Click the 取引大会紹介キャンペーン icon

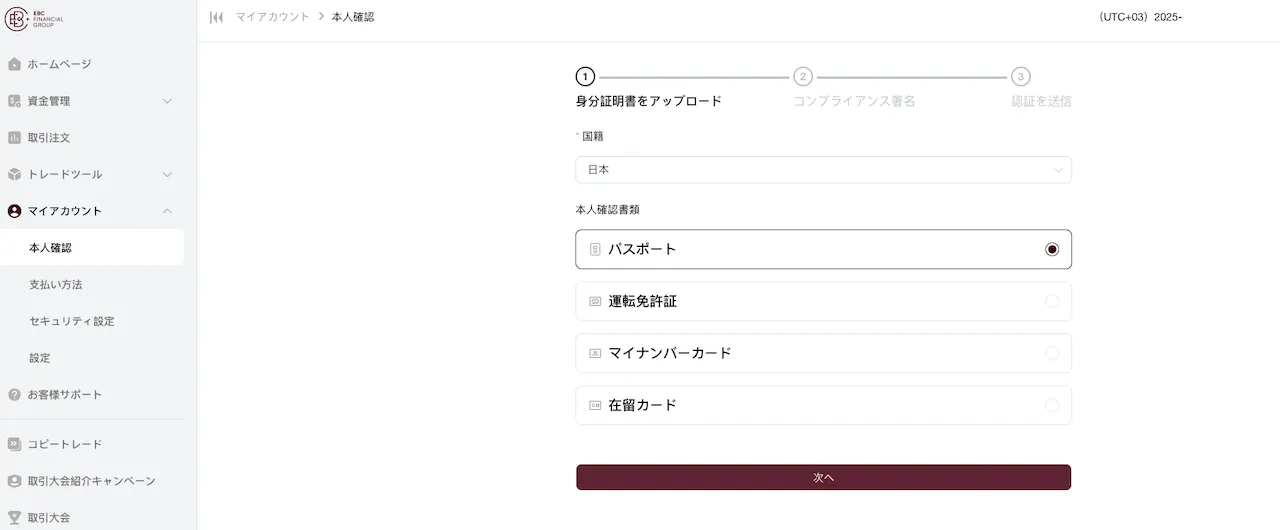(14, 481)
